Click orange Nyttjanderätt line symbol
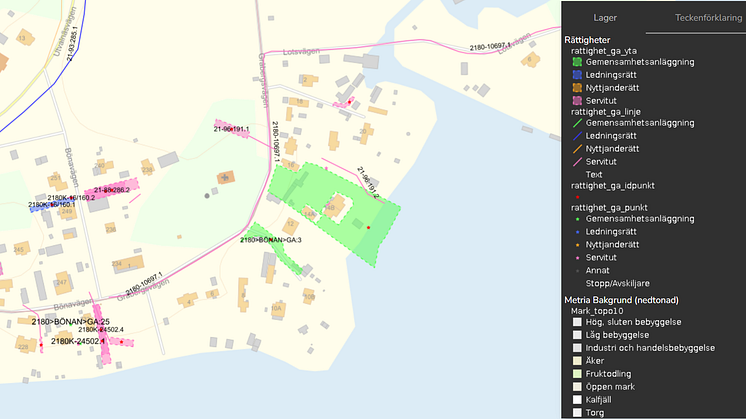The image size is (746, 419). coord(577,149)
